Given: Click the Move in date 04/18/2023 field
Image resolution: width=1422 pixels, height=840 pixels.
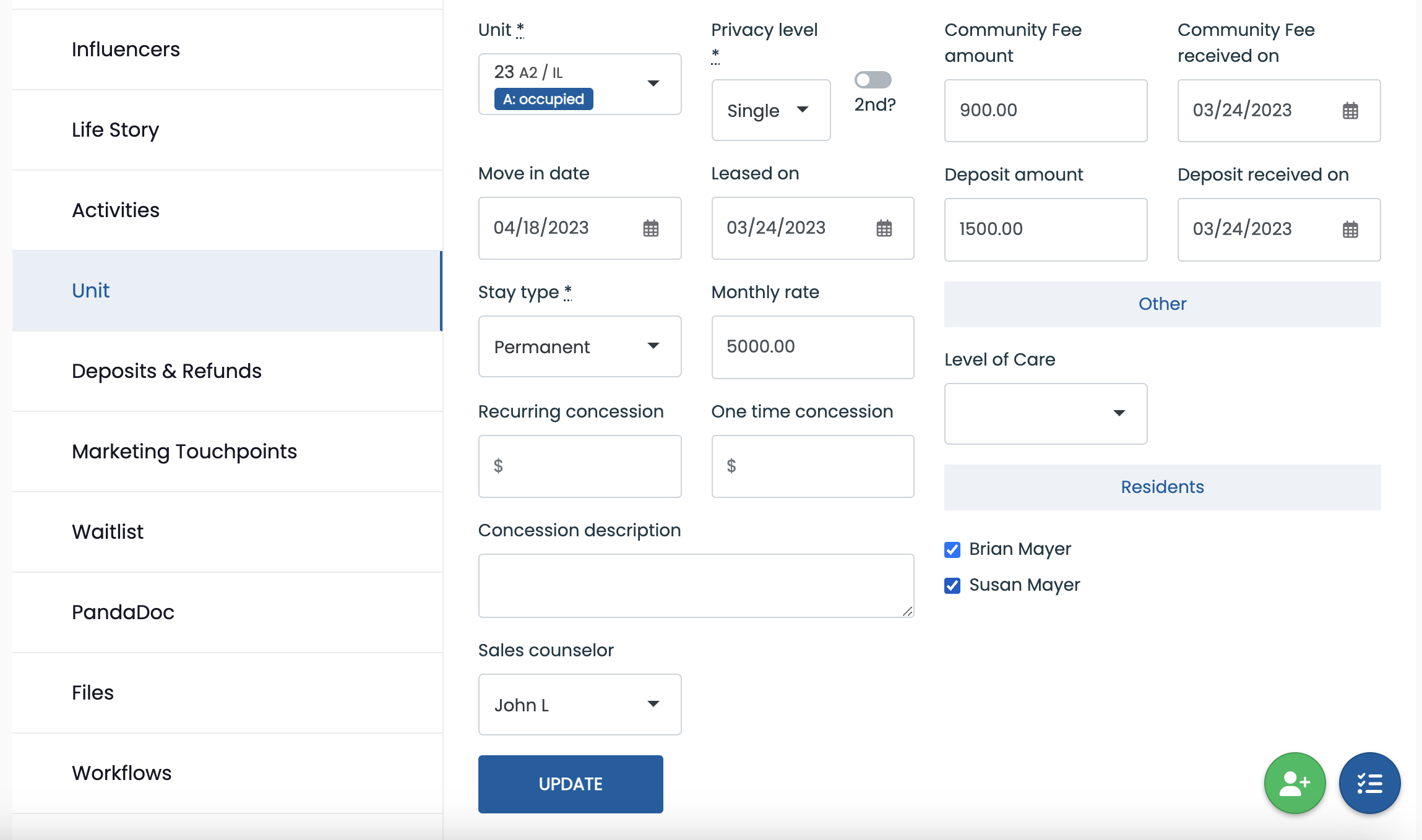Looking at the screenshot, I should 580,228.
